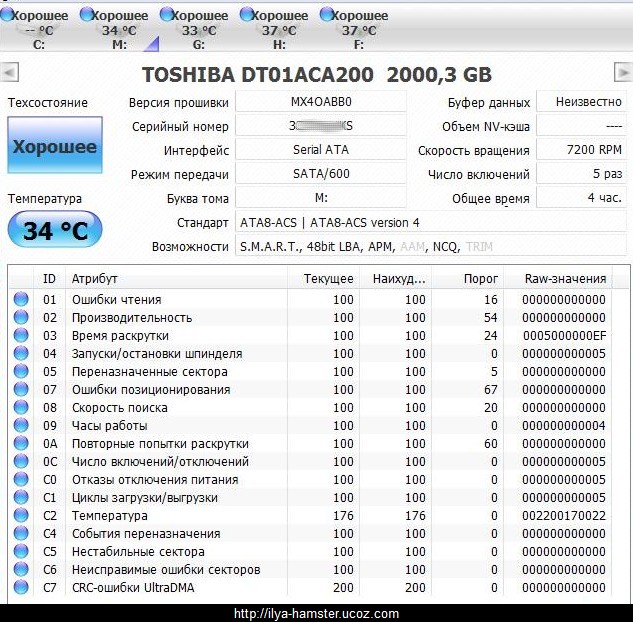Click the Наихуд... column header
This screenshot has width=633, height=622.
(x=395, y=279)
